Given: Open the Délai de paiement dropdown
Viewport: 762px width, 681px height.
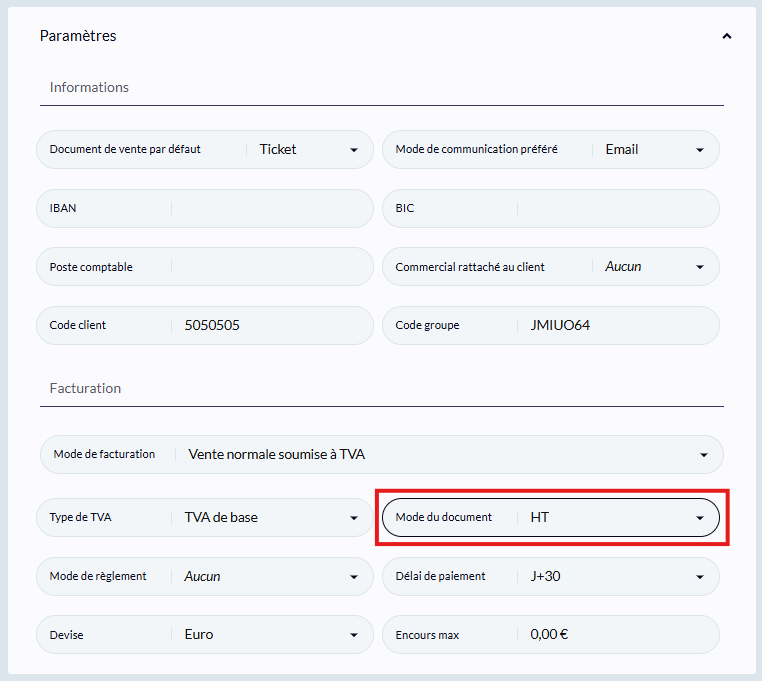Looking at the screenshot, I should coord(551,576).
